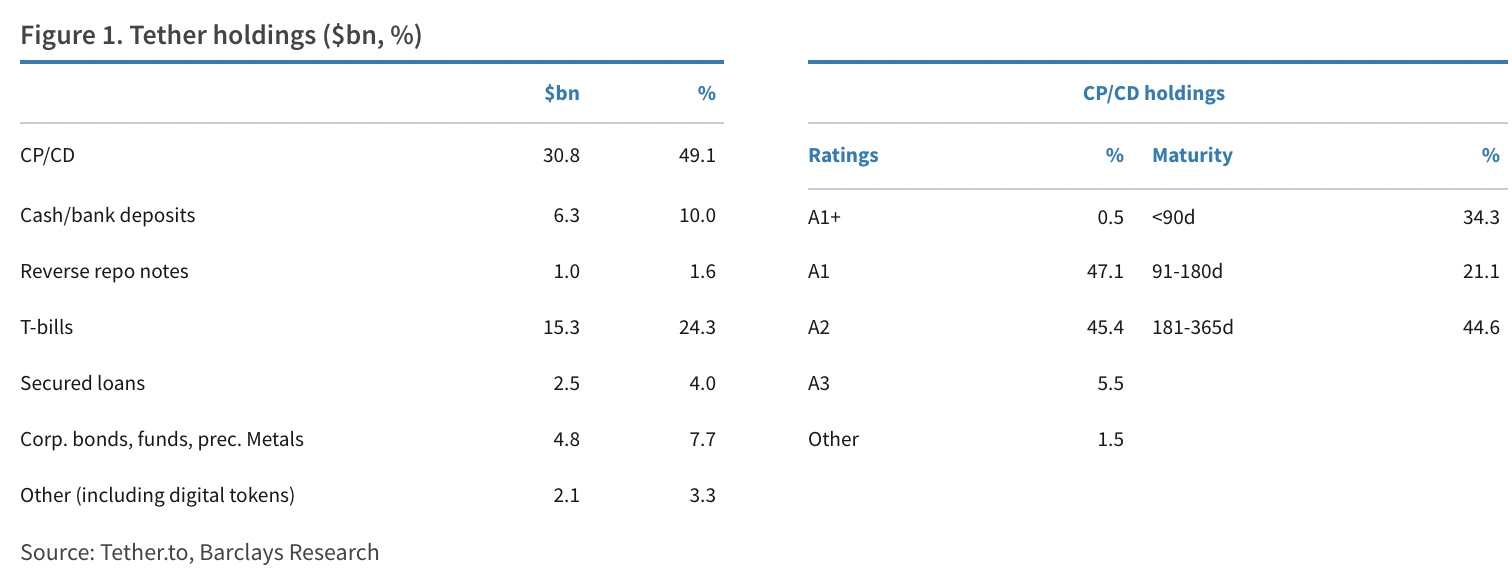Click the Maturity column header
The width and height of the screenshot is (1512, 572).
[x=1192, y=155]
